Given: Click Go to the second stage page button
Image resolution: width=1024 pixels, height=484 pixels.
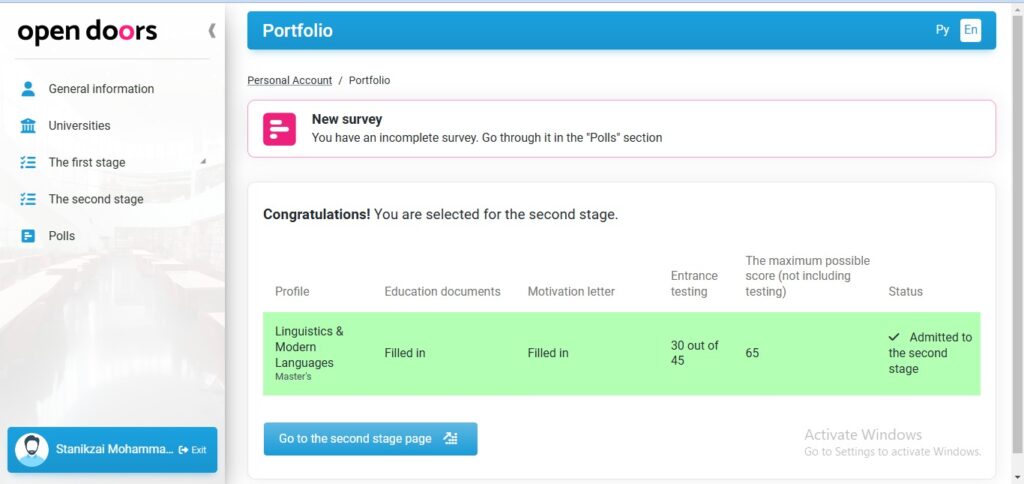Looking at the screenshot, I should [370, 439].
